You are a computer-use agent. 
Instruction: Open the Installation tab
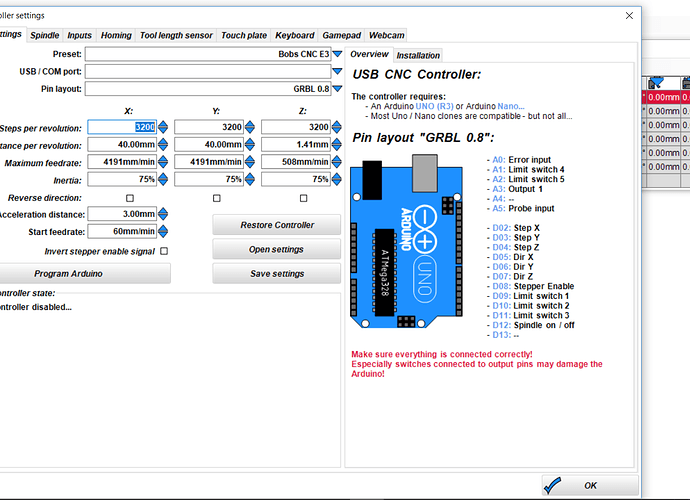click(418, 55)
